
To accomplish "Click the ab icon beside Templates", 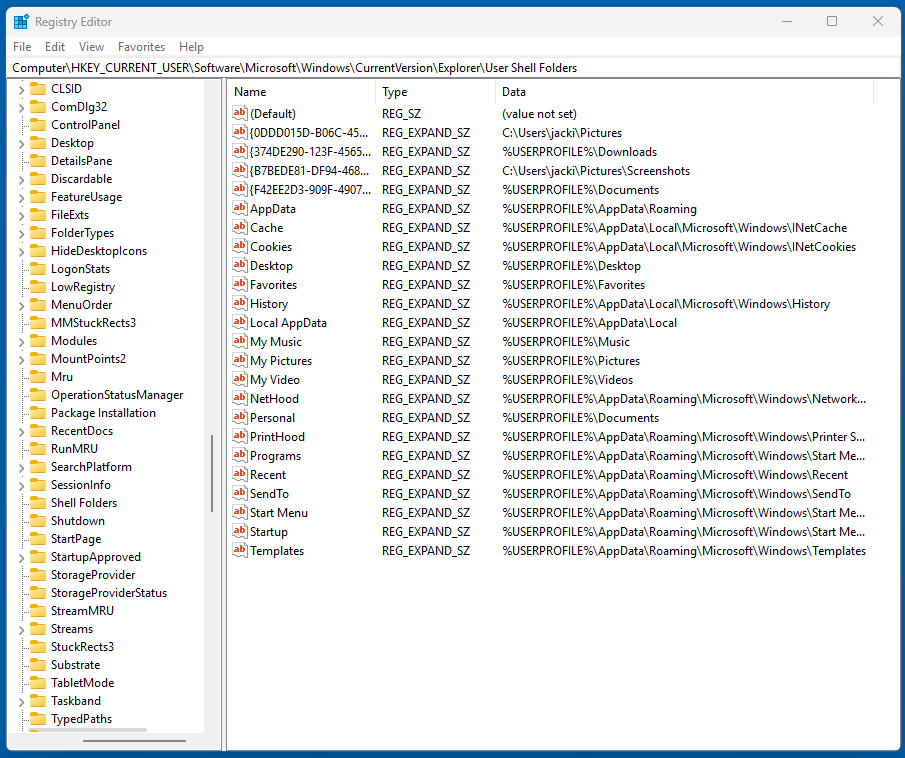I will pos(239,550).
